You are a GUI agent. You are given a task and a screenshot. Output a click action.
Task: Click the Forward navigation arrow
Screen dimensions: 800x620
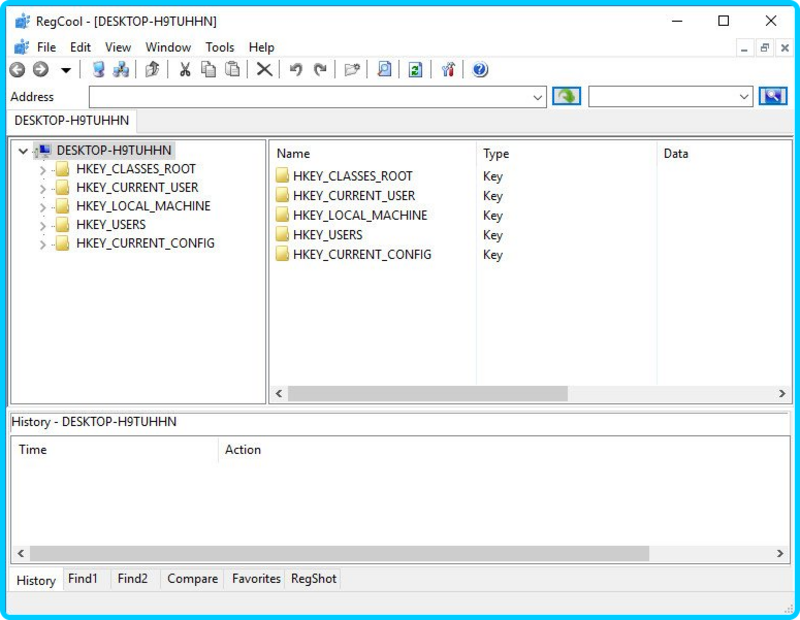pyautogui.click(x=41, y=69)
